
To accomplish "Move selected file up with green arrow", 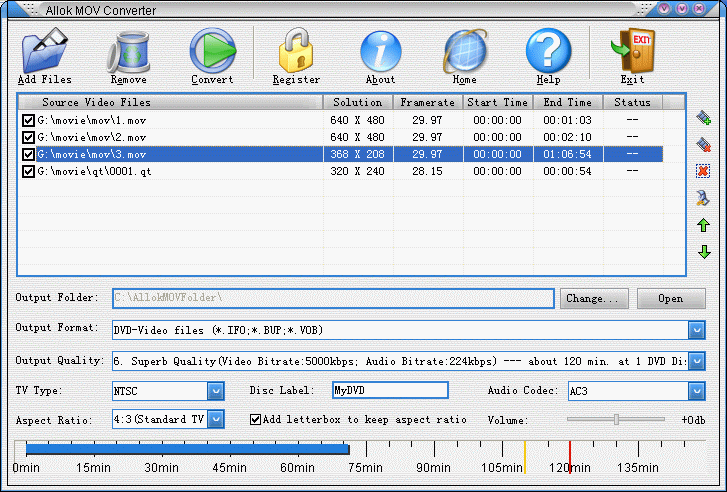I will point(704,225).
